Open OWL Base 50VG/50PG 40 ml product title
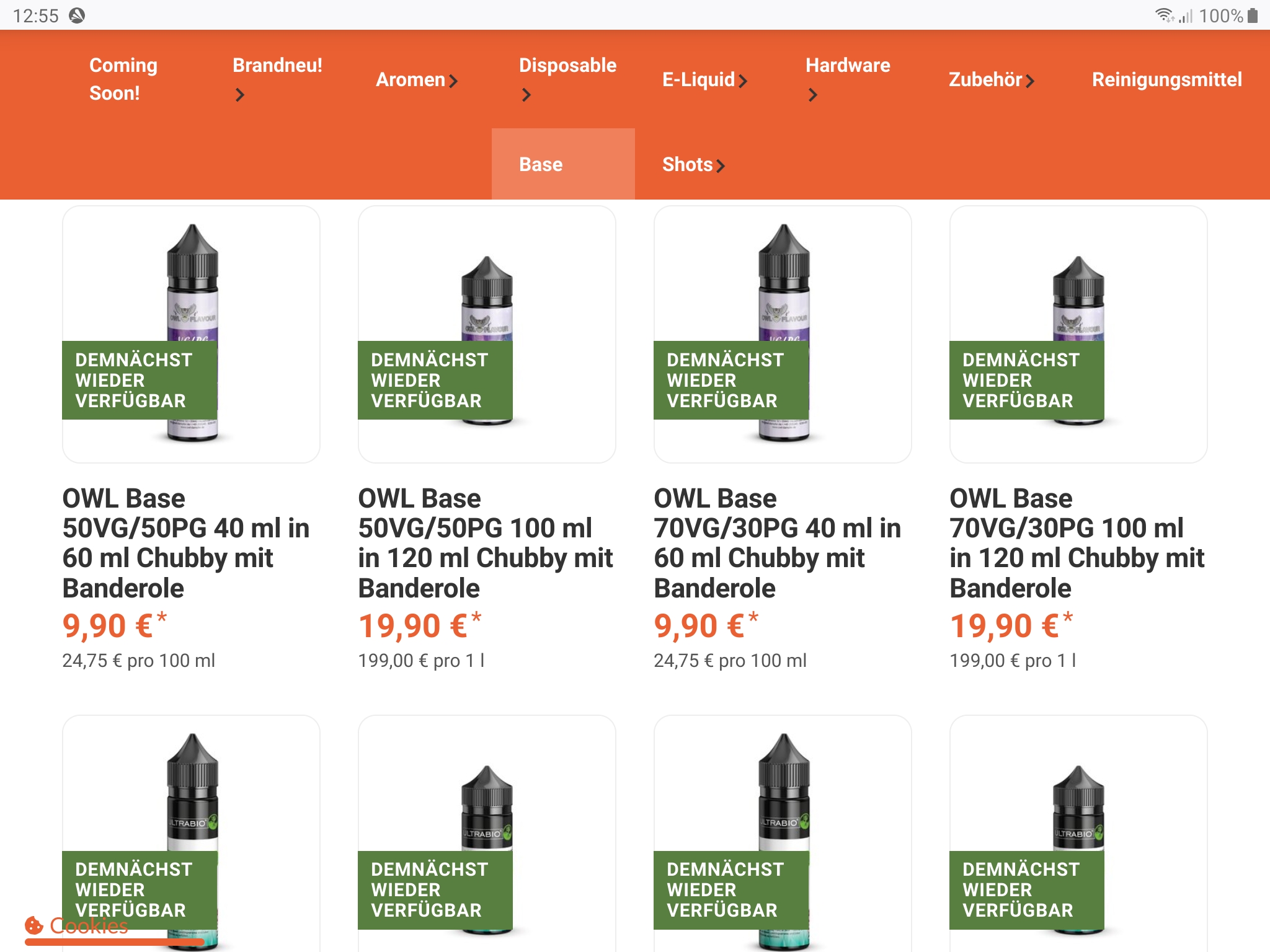Image resolution: width=1270 pixels, height=952 pixels. [x=186, y=543]
